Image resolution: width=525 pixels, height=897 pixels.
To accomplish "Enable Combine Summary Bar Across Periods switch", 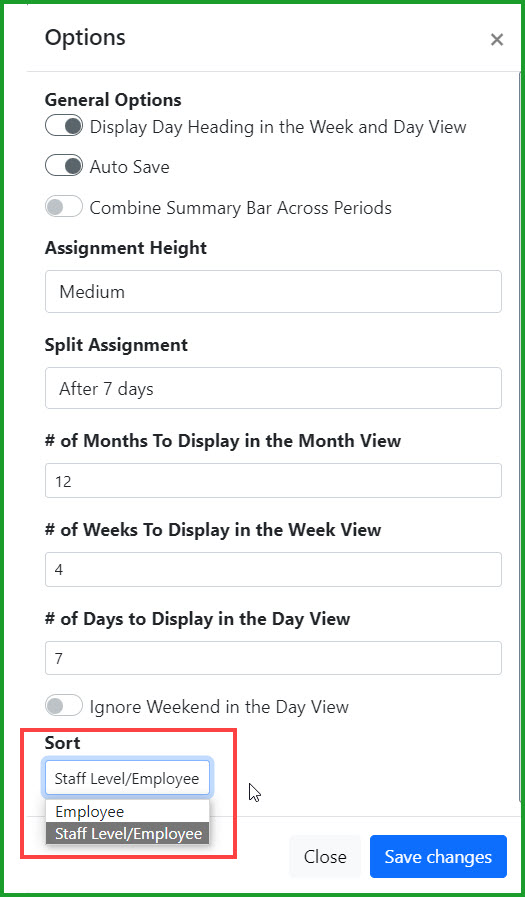I will point(64,207).
